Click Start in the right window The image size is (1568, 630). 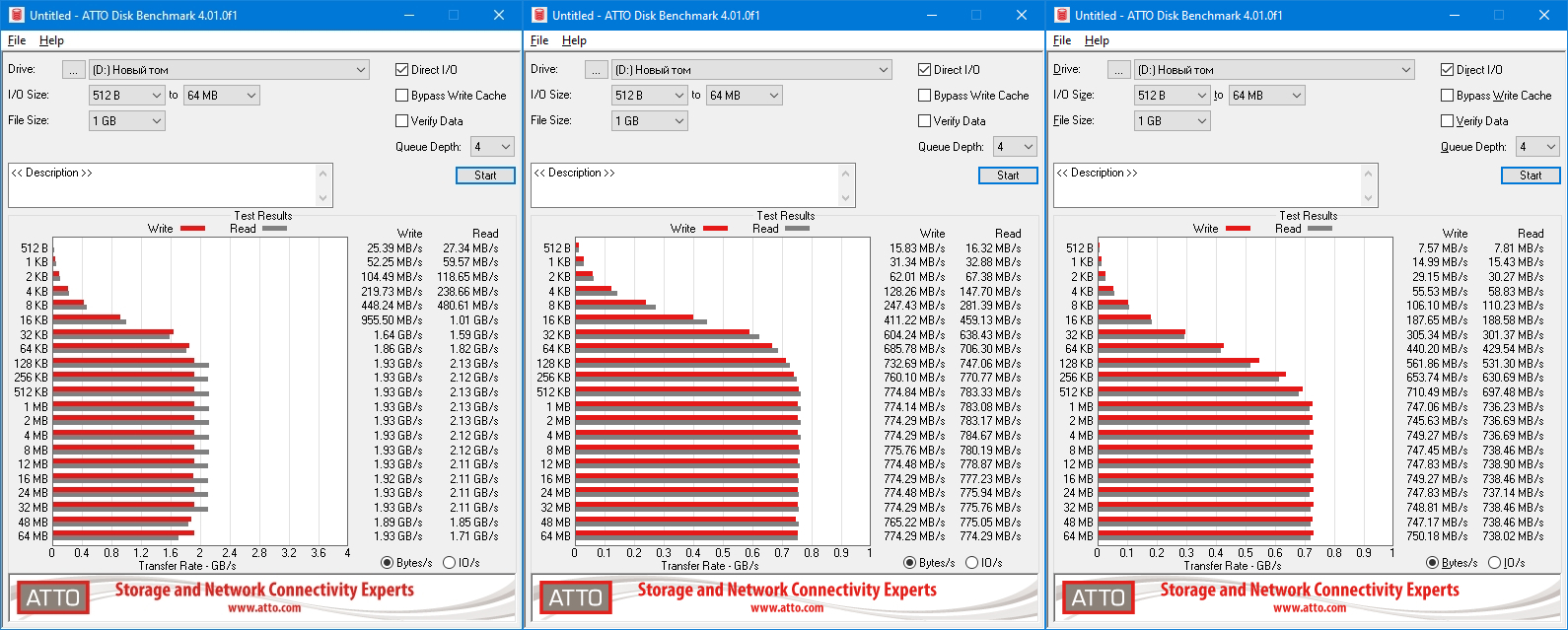point(1531,175)
